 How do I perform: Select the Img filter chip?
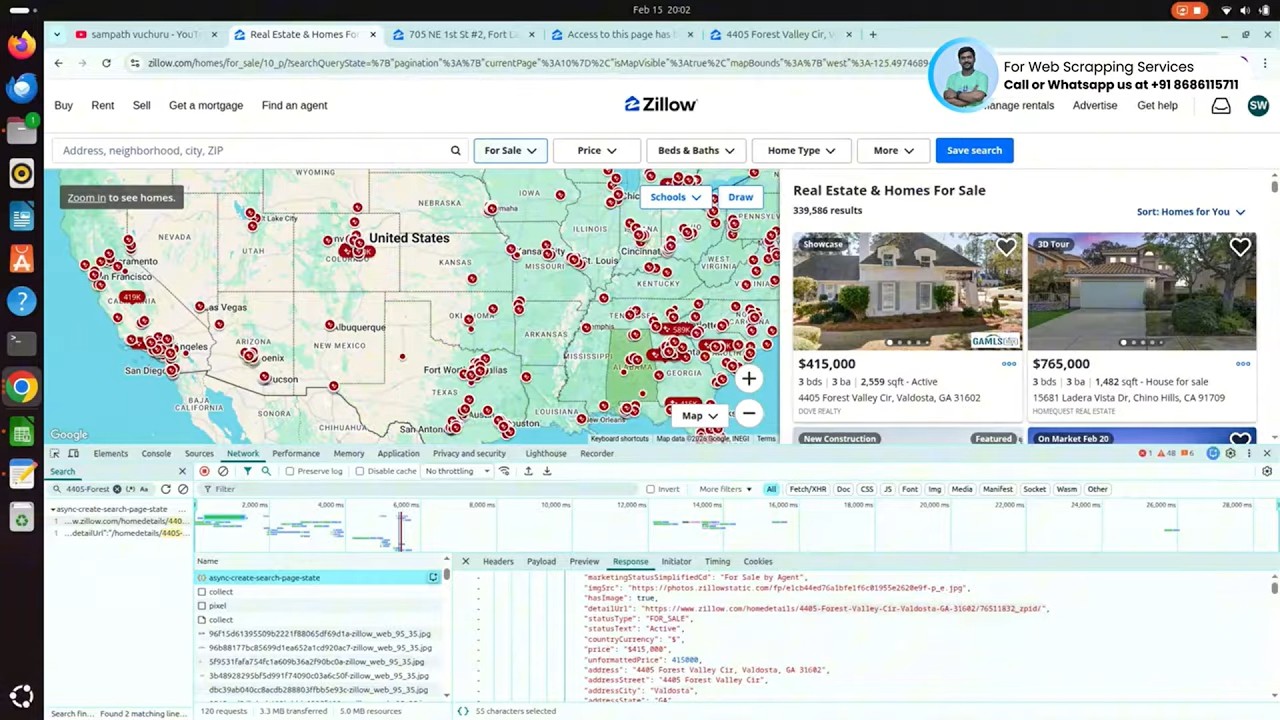(934, 489)
